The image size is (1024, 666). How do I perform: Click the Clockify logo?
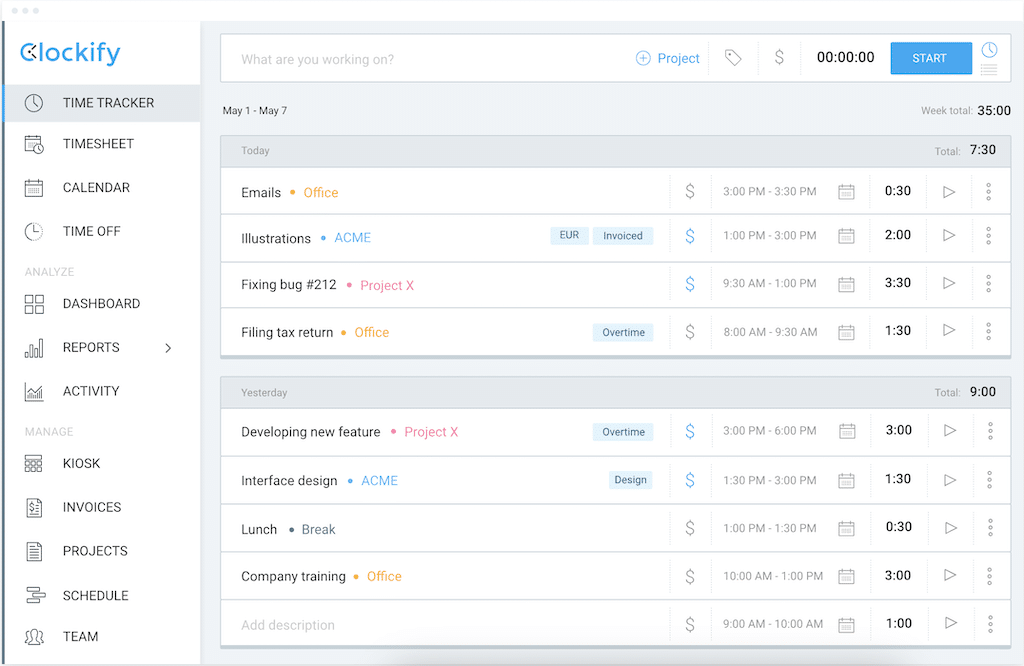(x=70, y=52)
